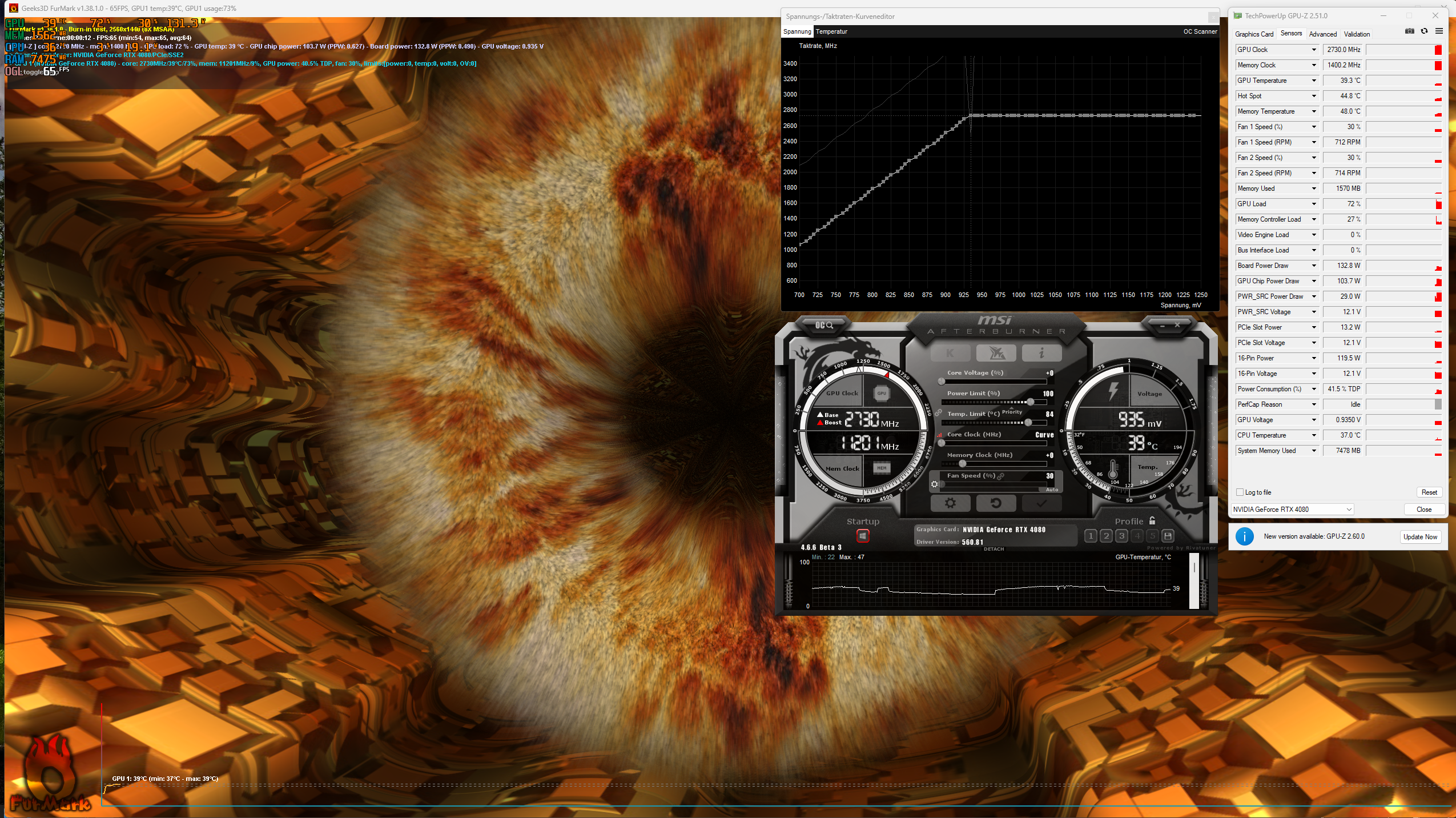Image resolution: width=1456 pixels, height=818 pixels.
Task: Enable the Log to file checkbox
Action: (x=1239, y=492)
